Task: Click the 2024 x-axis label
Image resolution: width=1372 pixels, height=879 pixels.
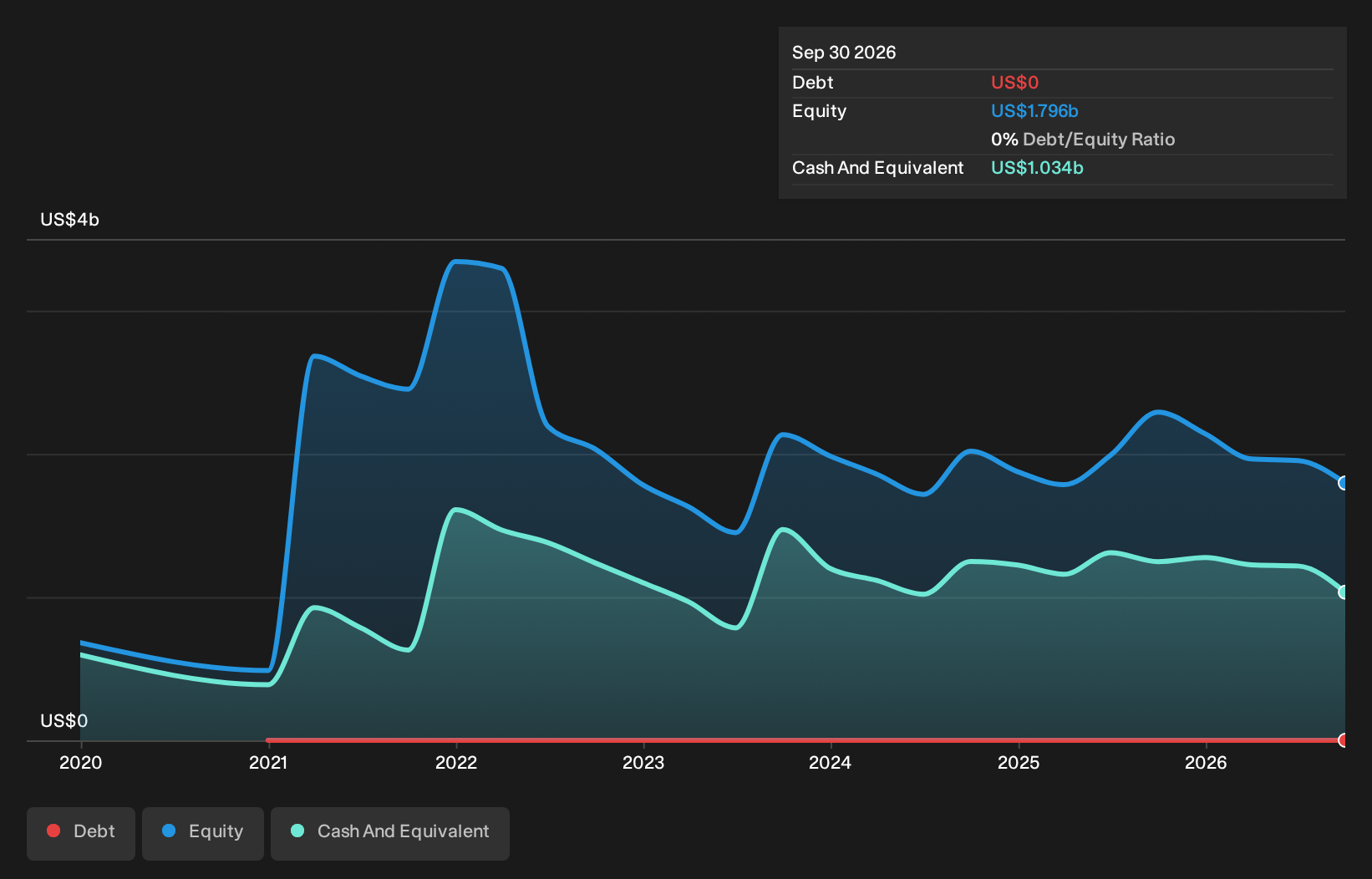Action: pos(831,763)
